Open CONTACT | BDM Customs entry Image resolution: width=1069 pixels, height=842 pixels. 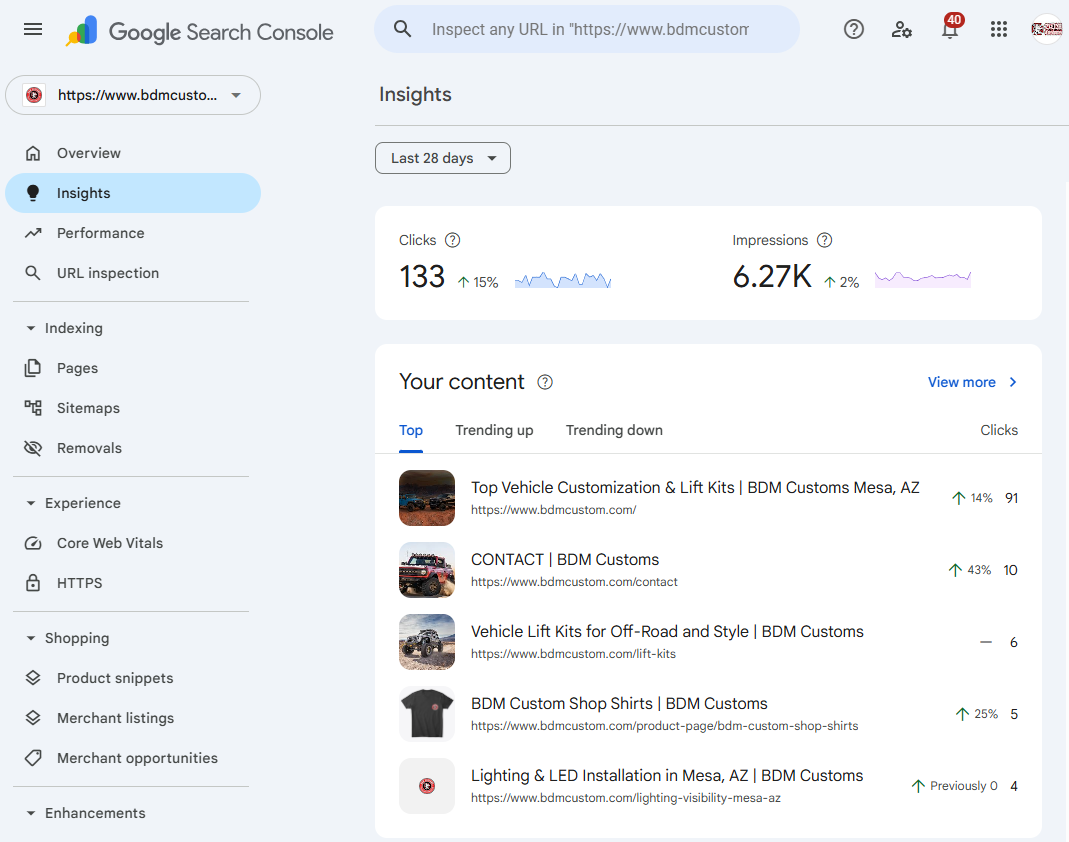point(708,570)
